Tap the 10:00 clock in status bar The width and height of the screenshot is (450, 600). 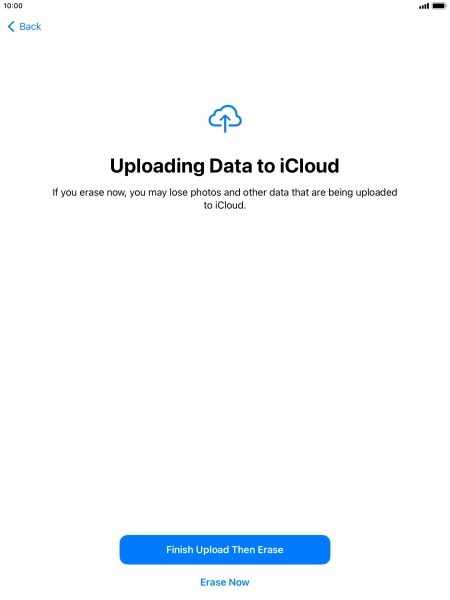coord(13,6)
